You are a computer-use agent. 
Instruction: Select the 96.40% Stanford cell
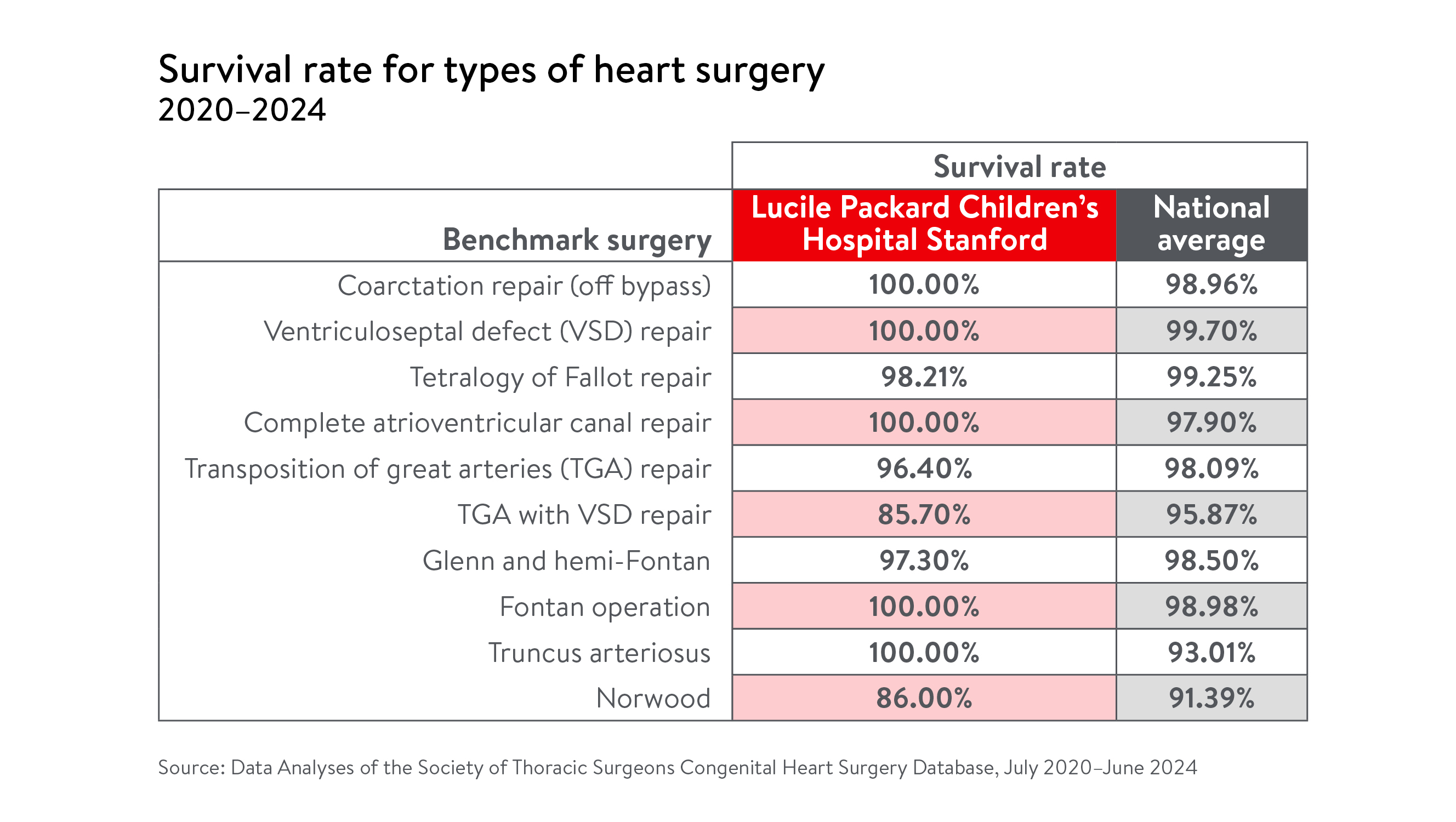(924, 469)
